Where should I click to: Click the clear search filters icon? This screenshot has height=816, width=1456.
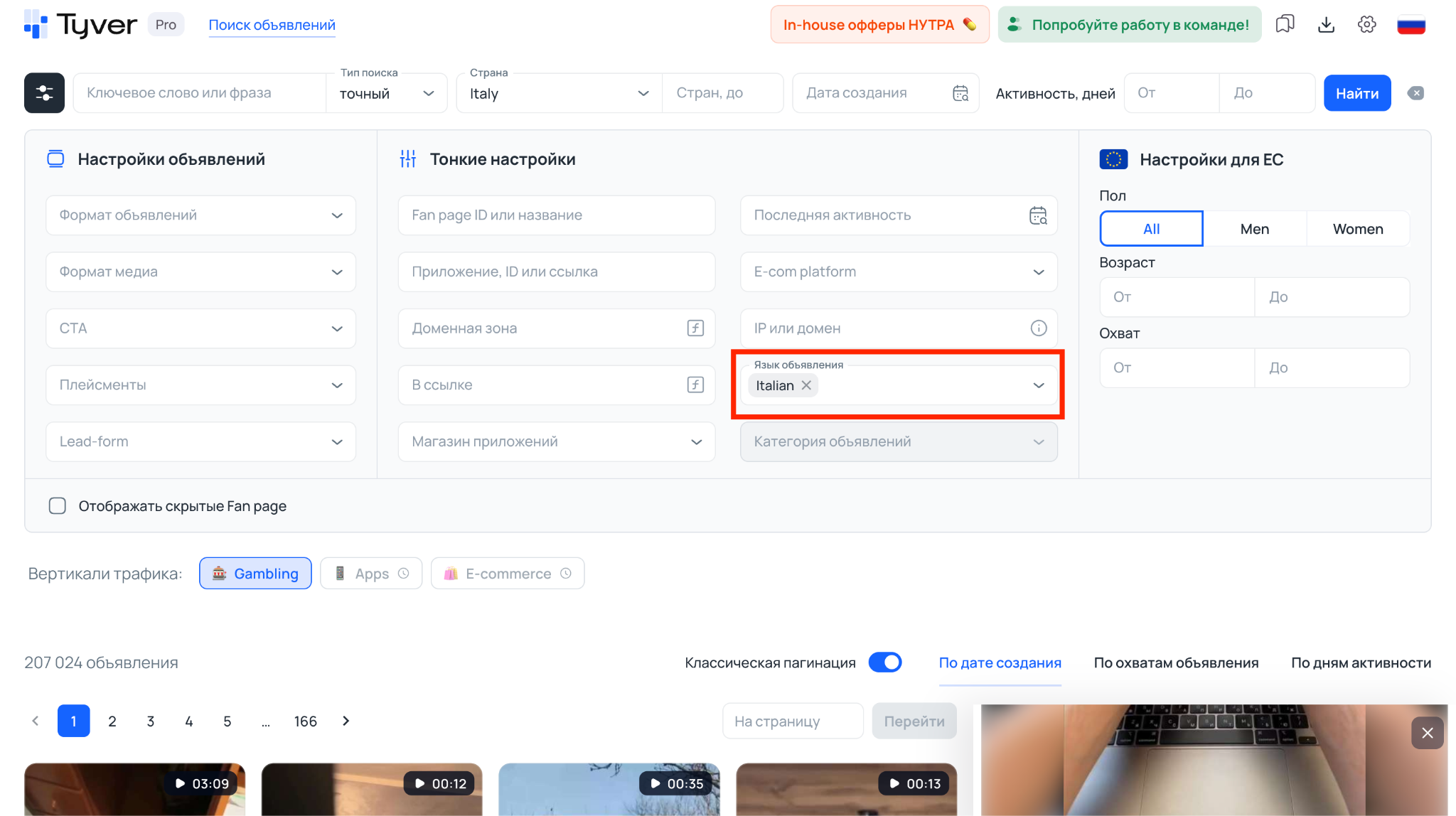pyautogui.click(x=1415, y=93)
